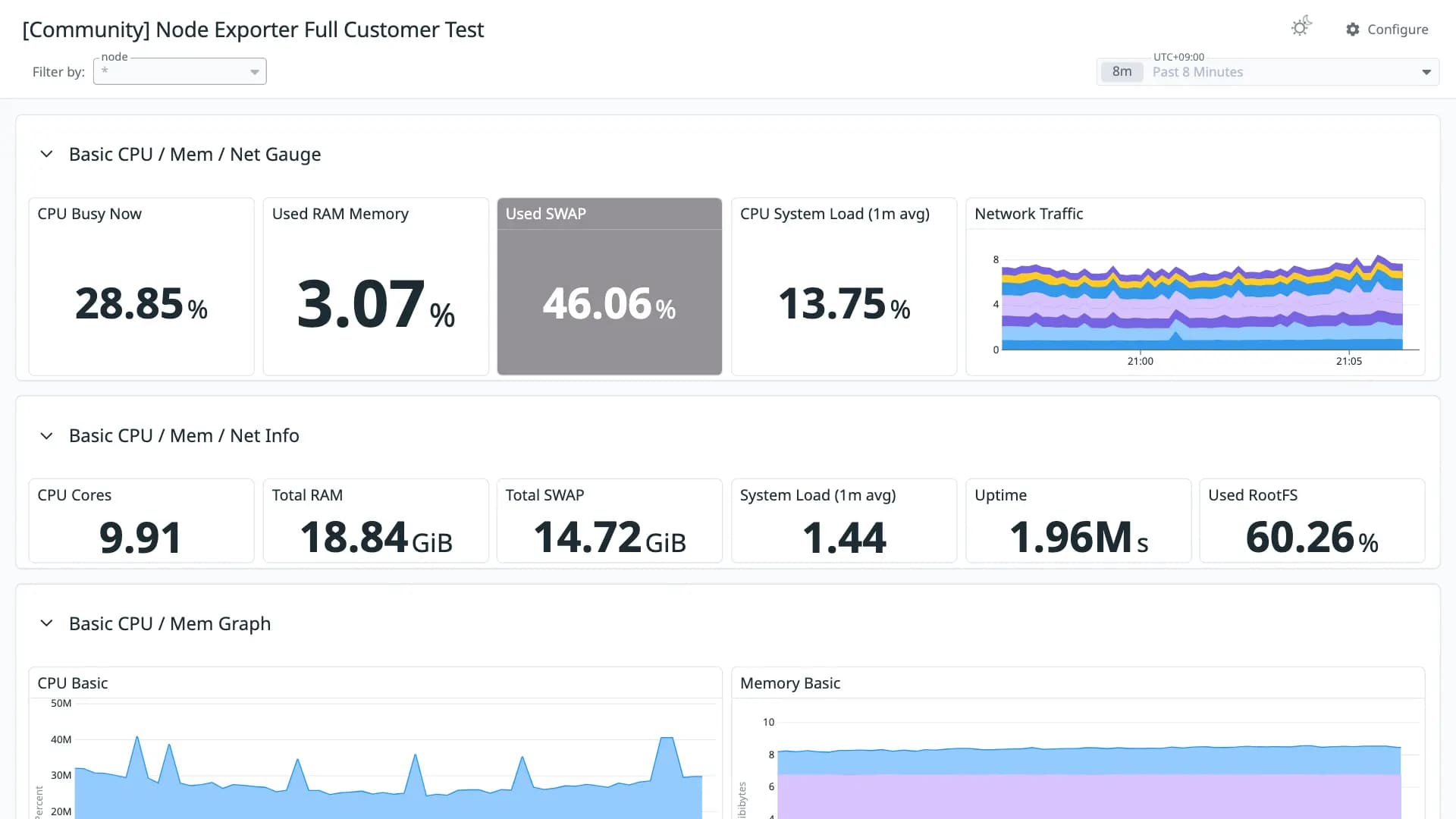
Task: Click the 1.44 system load value
Action: (x=844, y=538)
